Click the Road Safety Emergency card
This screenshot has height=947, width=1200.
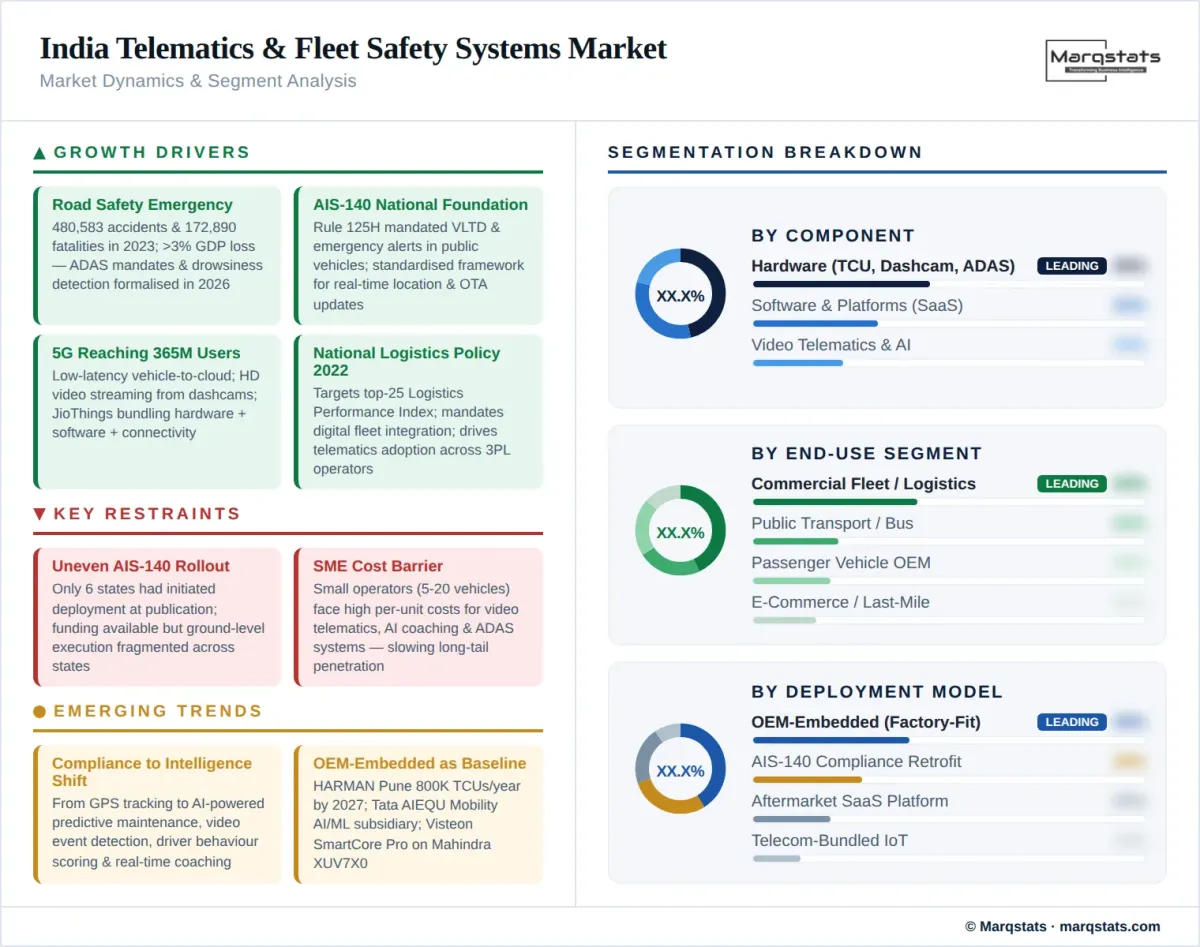pos(157,253)
